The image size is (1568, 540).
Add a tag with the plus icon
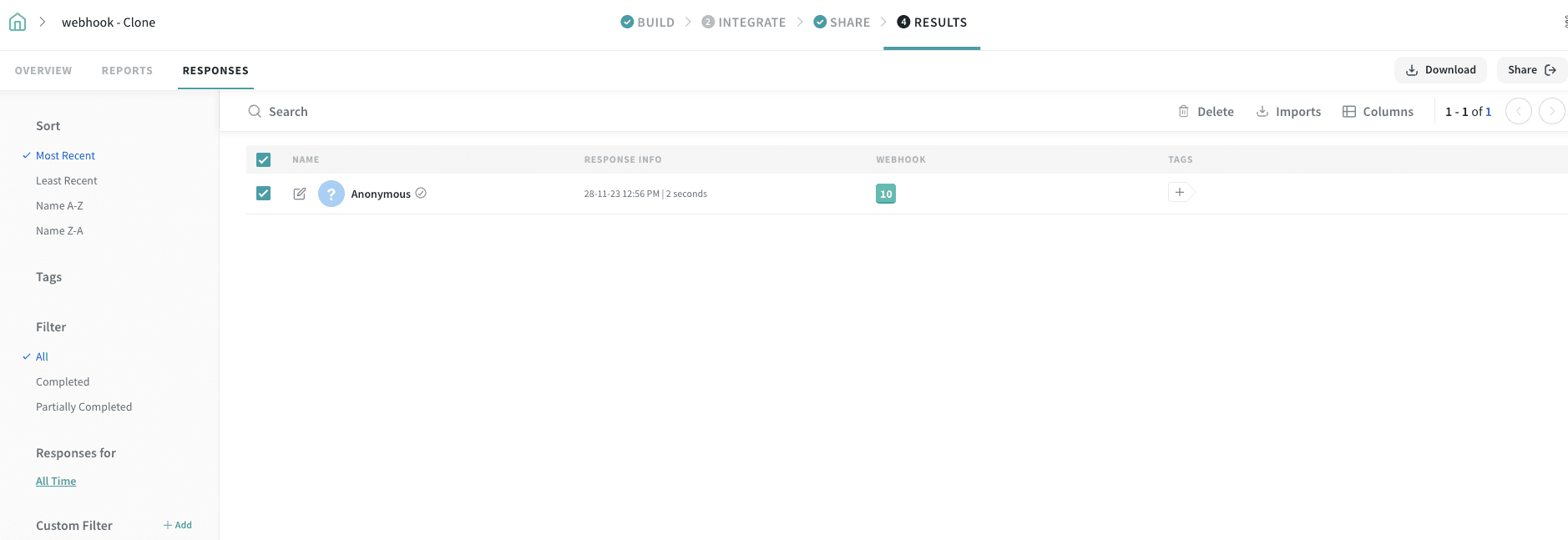point(1180,193)
